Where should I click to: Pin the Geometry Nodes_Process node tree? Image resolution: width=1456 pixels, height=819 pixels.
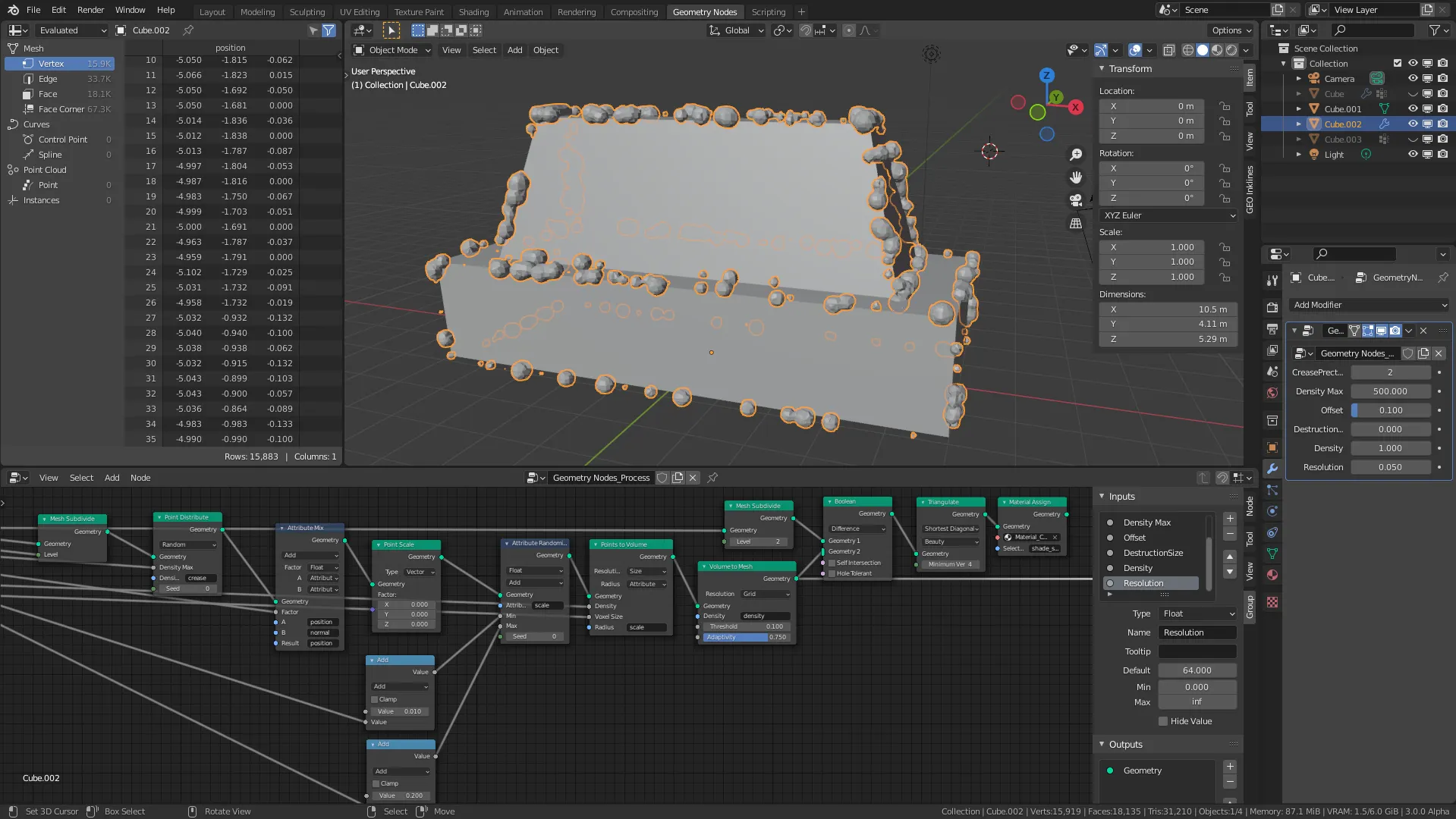coord(712,478)
